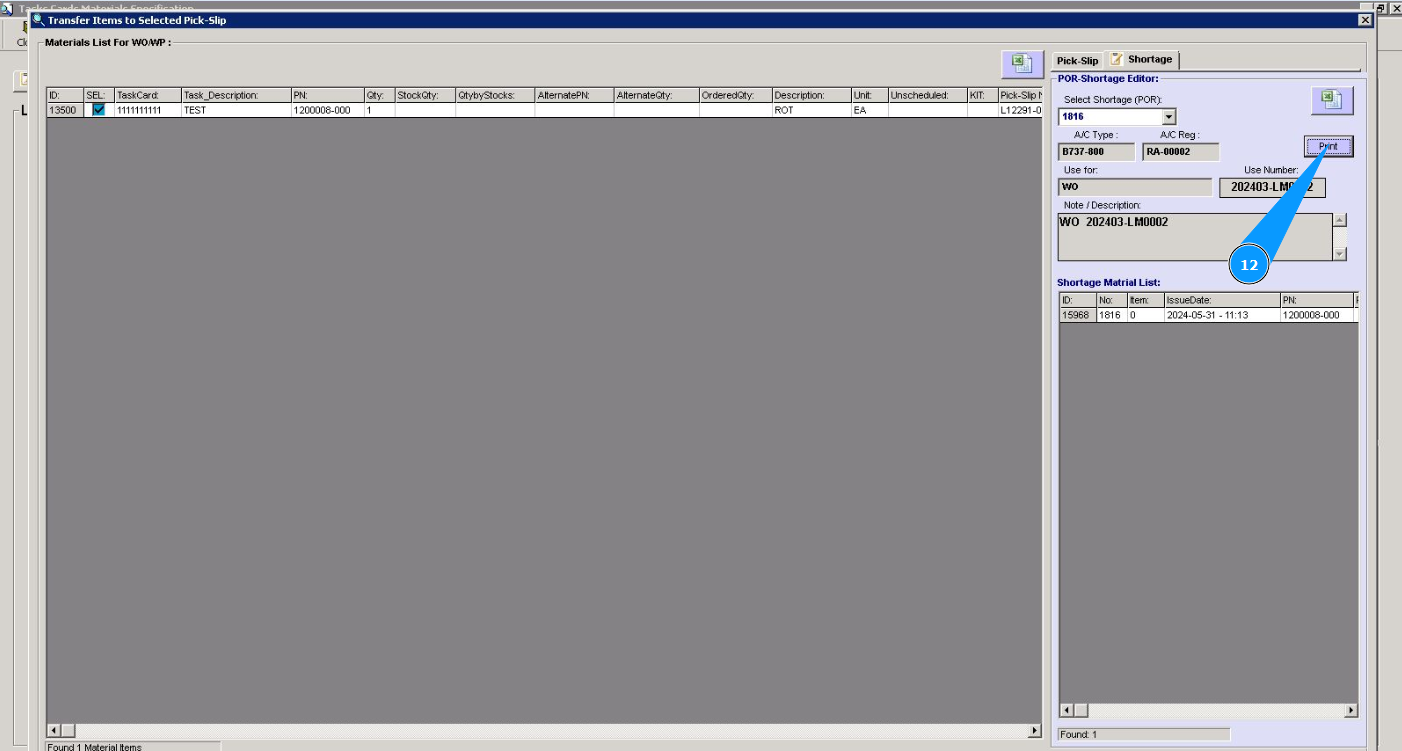Close the Transfer Items dialog

coord(1365,20)
